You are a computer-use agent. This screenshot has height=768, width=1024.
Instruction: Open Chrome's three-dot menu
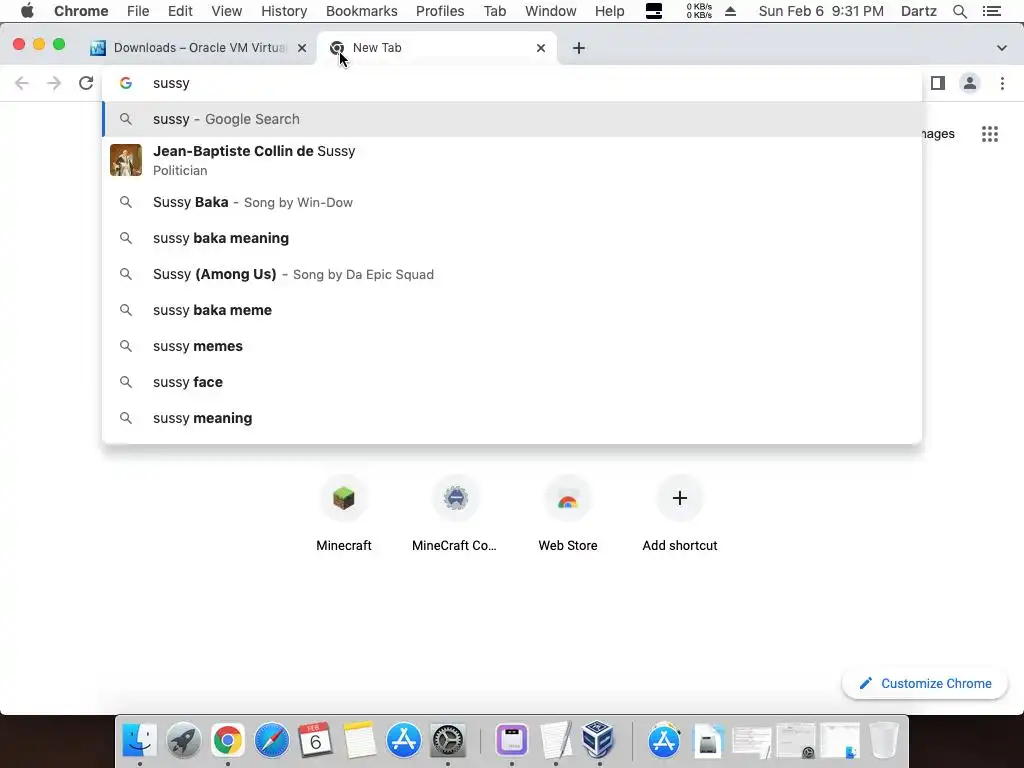tap(1002, 83)
